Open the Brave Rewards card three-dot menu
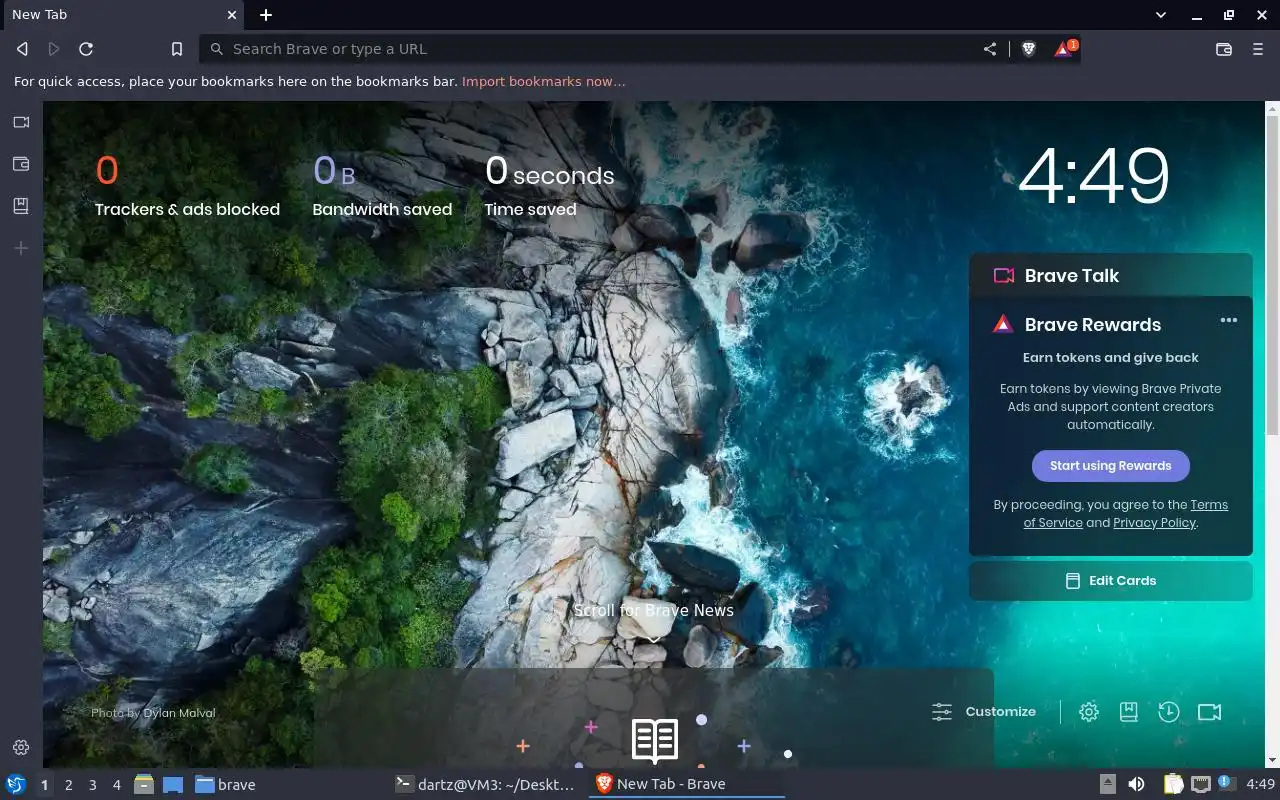 (x=1229, y=320)
